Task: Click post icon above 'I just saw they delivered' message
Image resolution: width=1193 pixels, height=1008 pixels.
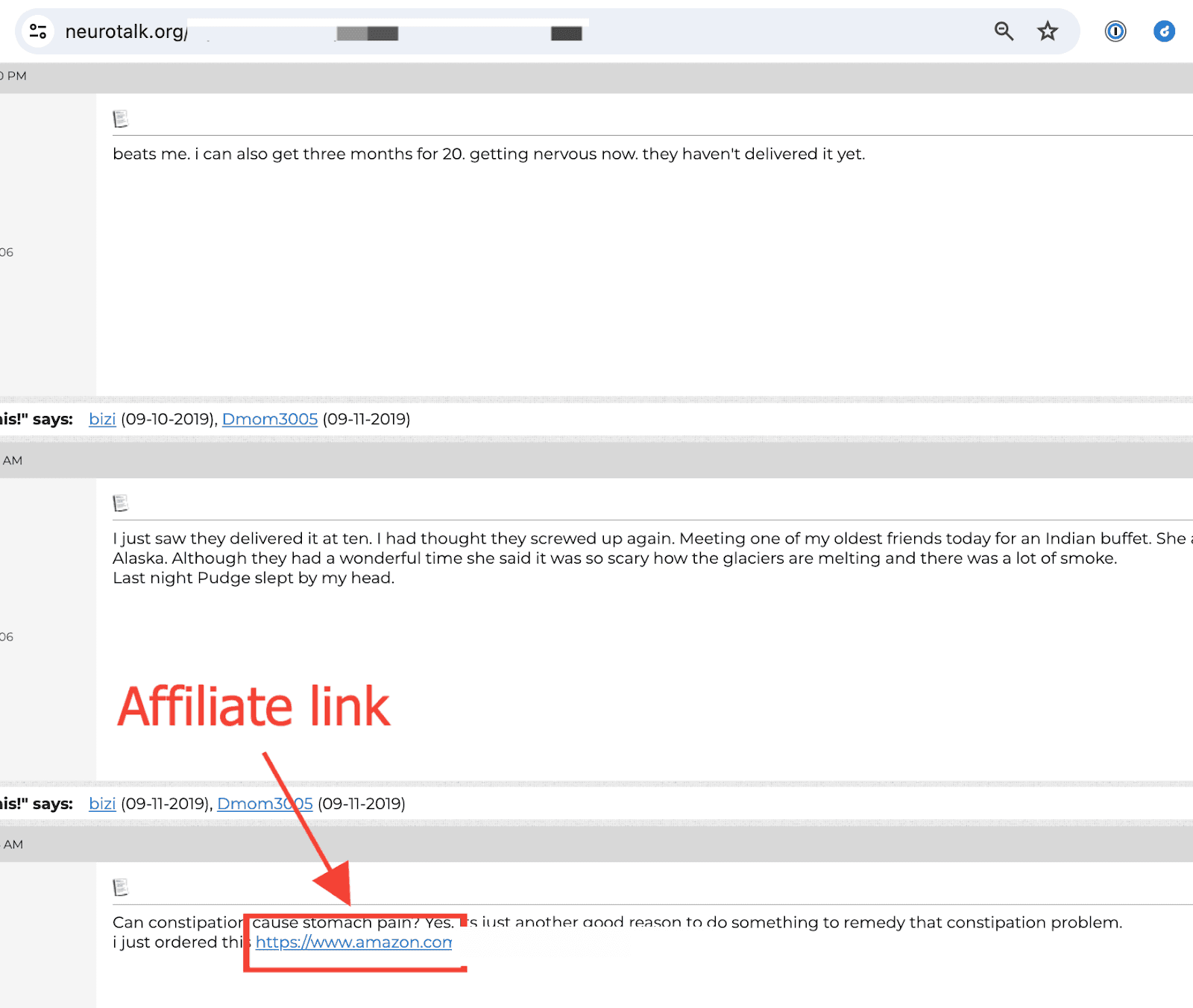Action: pyautogui.click(x=121, y=503)
